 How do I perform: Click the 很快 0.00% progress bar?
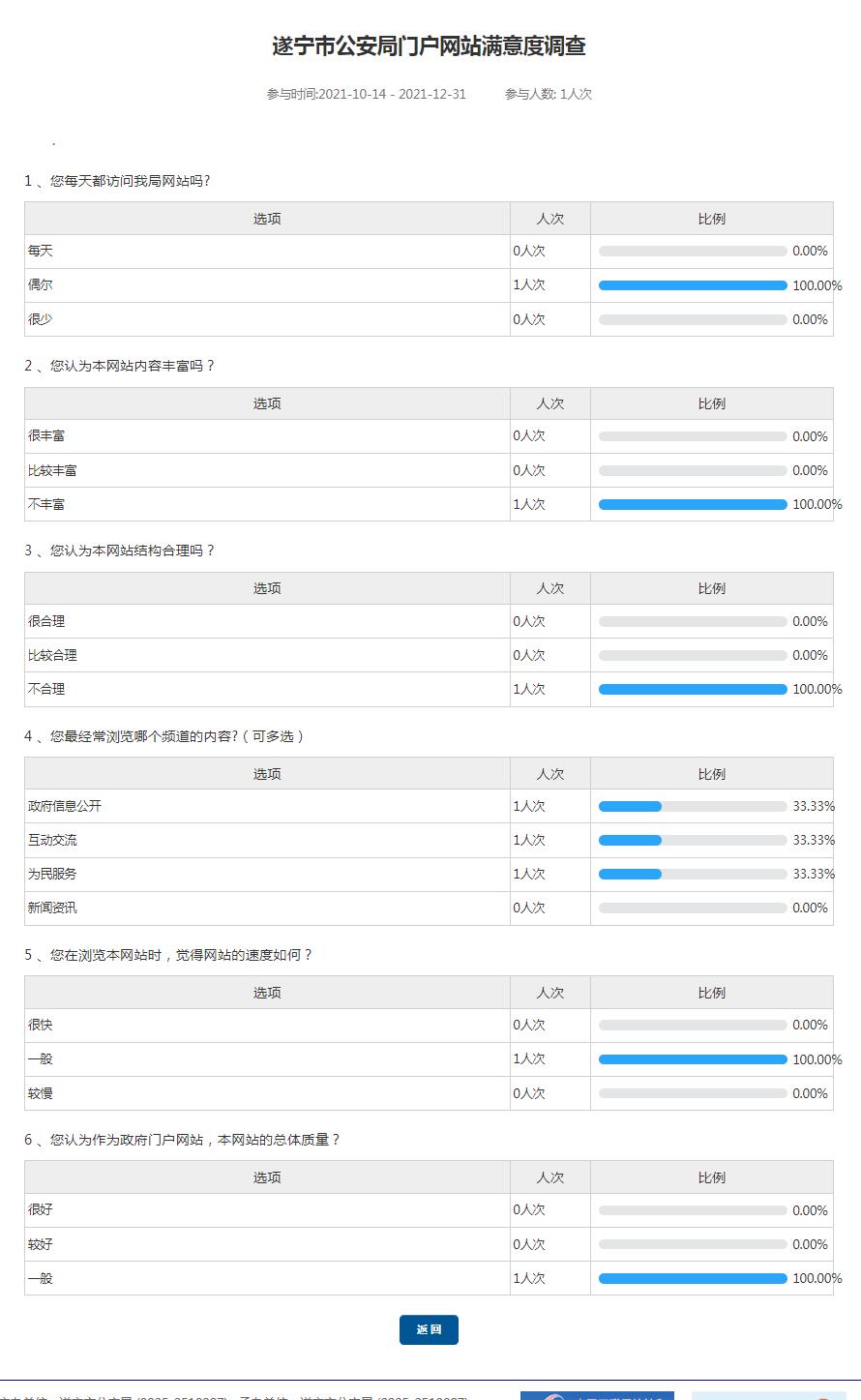[693, 1025]
